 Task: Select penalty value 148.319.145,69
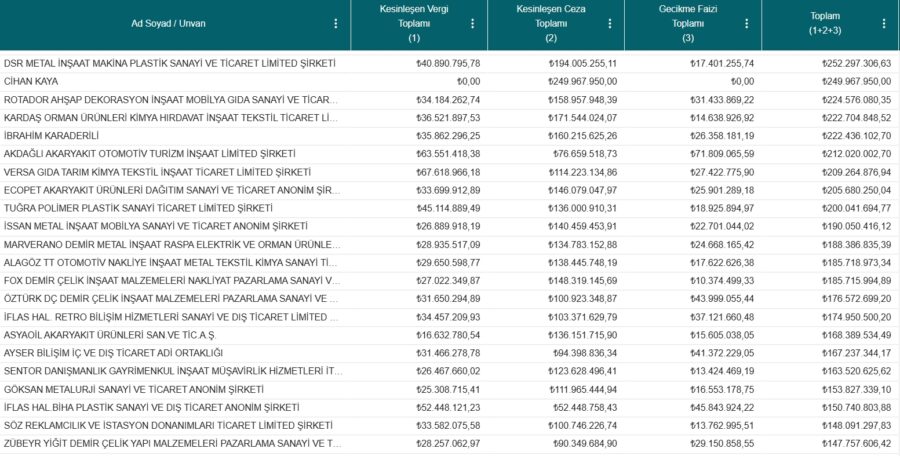[583, 281]
